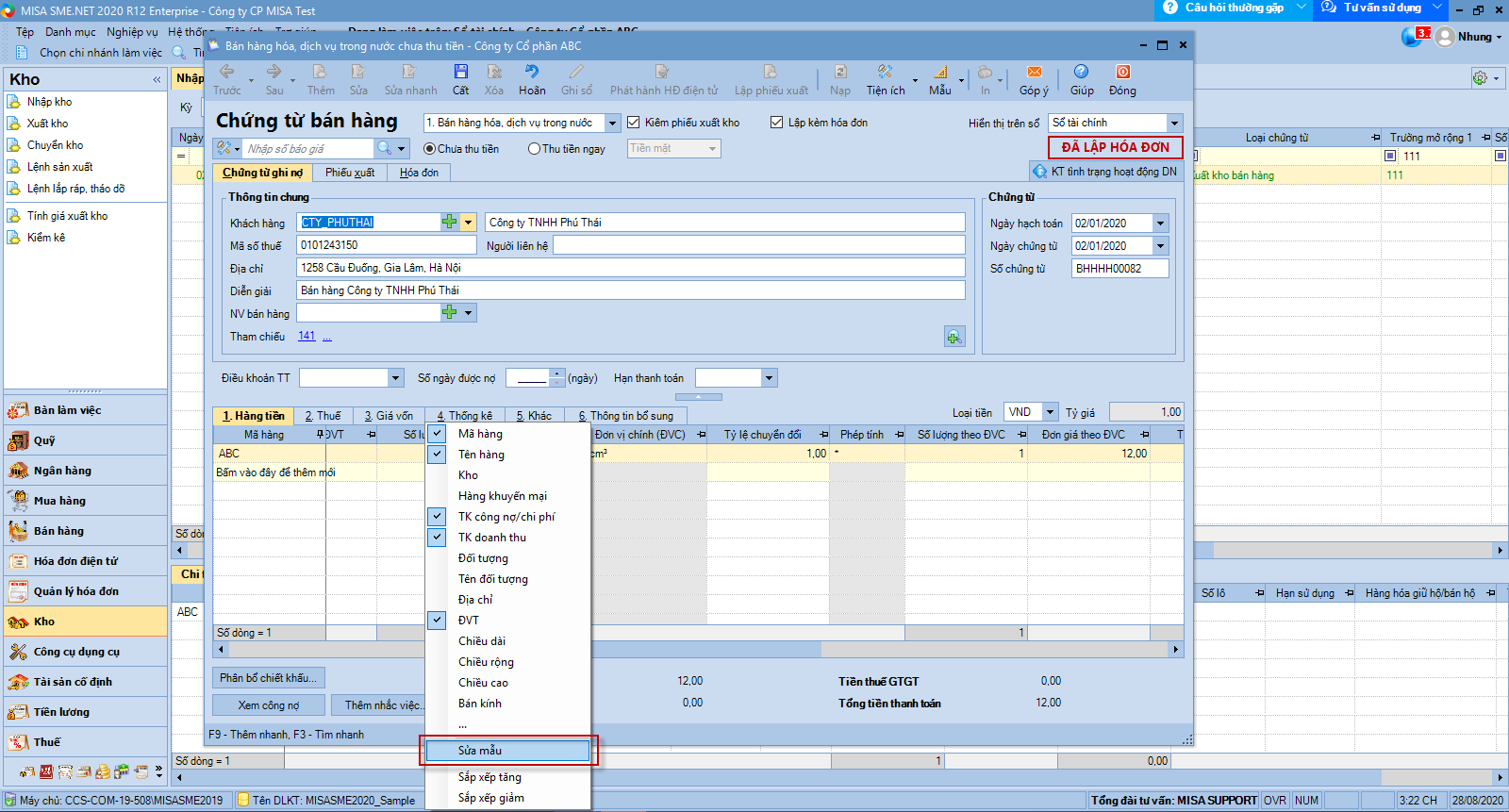1509x812 pixels.
Task: Click the Phân bổ chiết khấu... button
Action: [269, 678]
